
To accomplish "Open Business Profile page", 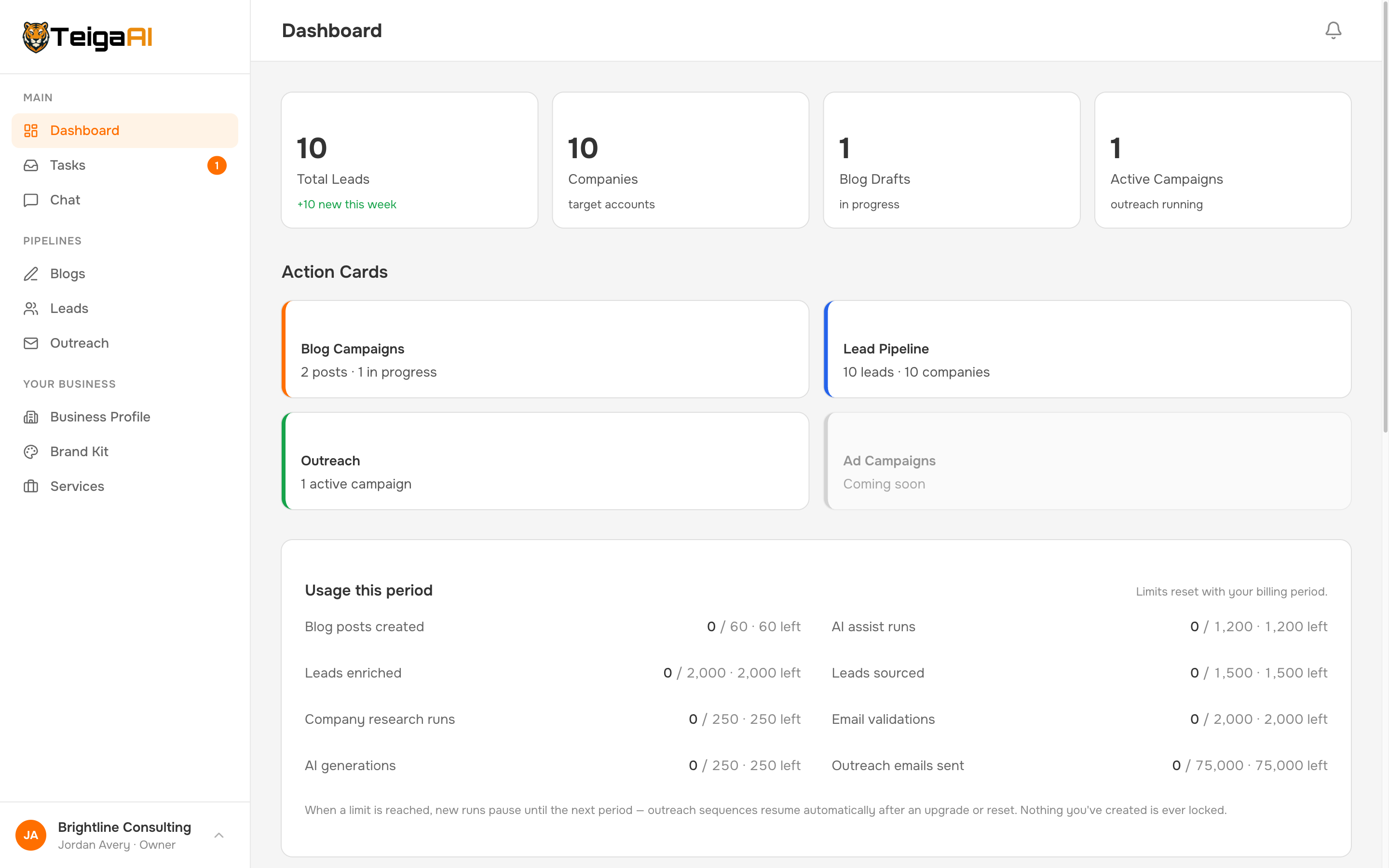I will tap(124, 417).
